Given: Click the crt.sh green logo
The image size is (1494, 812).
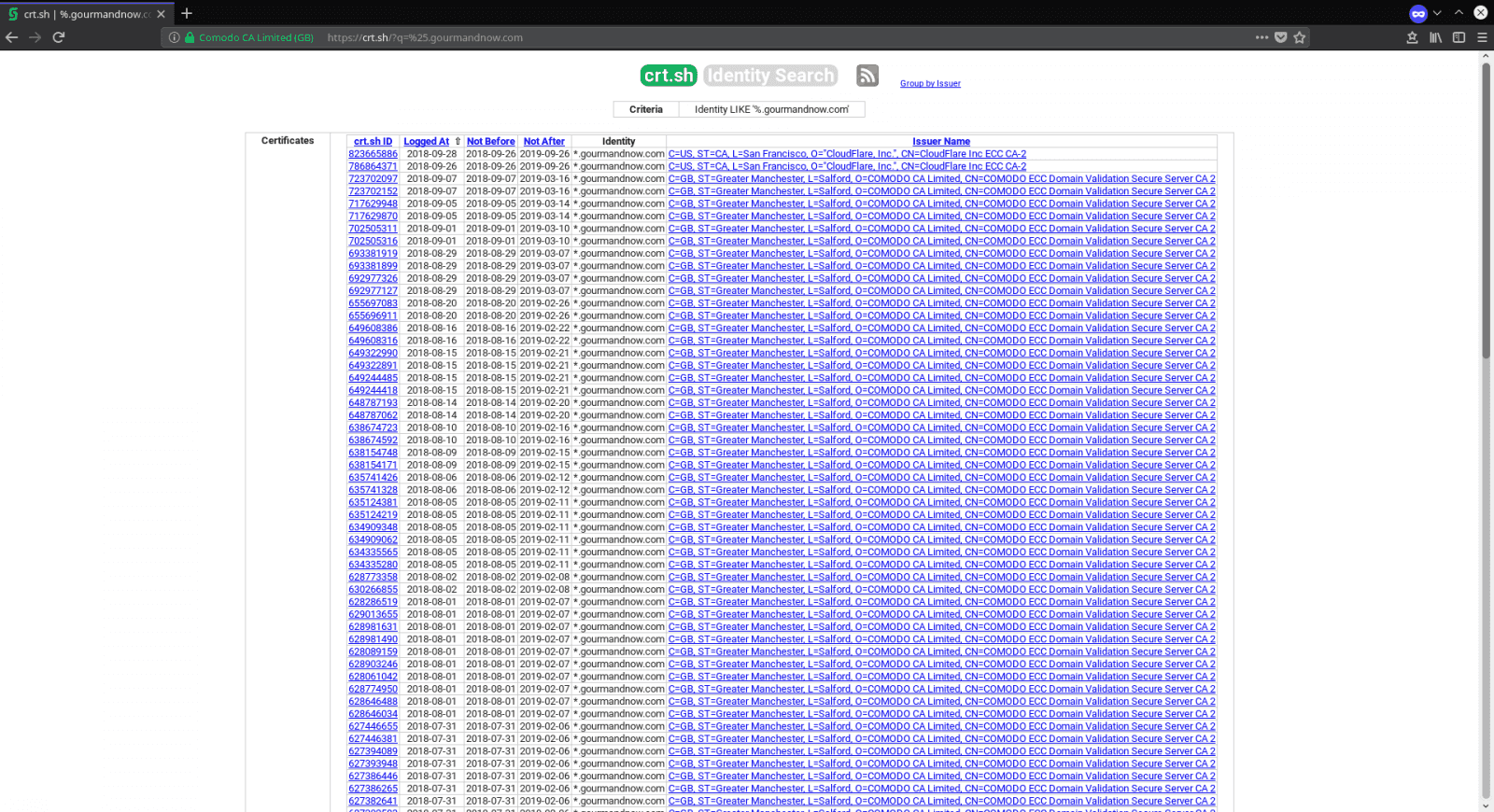Looking at the screenshot, I should [669, 76].
